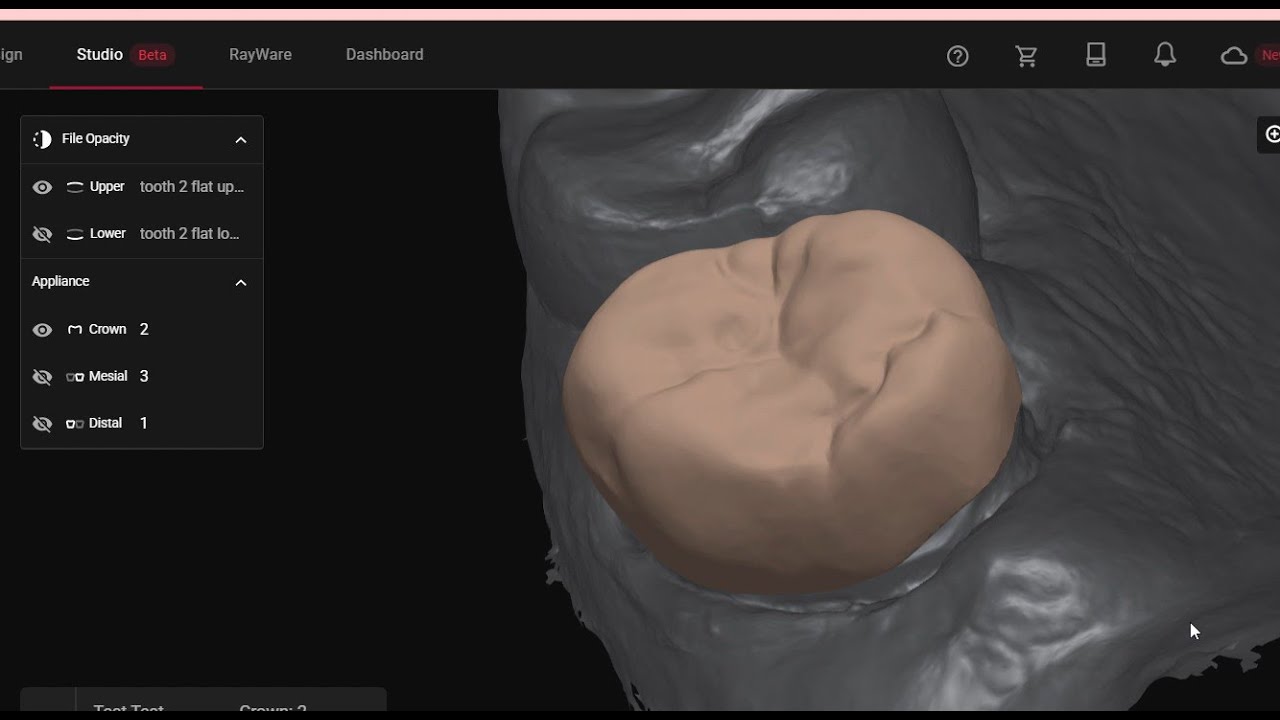Click the Mesial contact icon
This screenshot has width=1280, height=720.
coord(75,377)
